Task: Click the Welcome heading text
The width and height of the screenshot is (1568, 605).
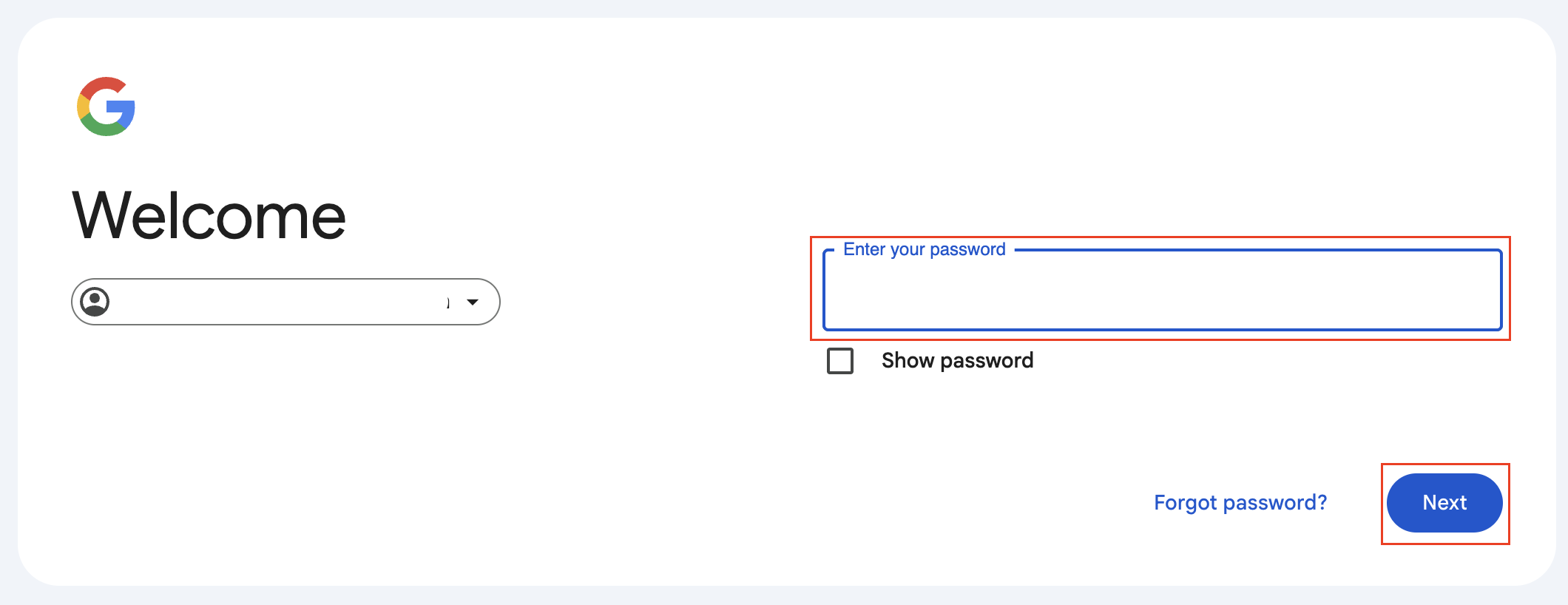Action: pos(209,216)
